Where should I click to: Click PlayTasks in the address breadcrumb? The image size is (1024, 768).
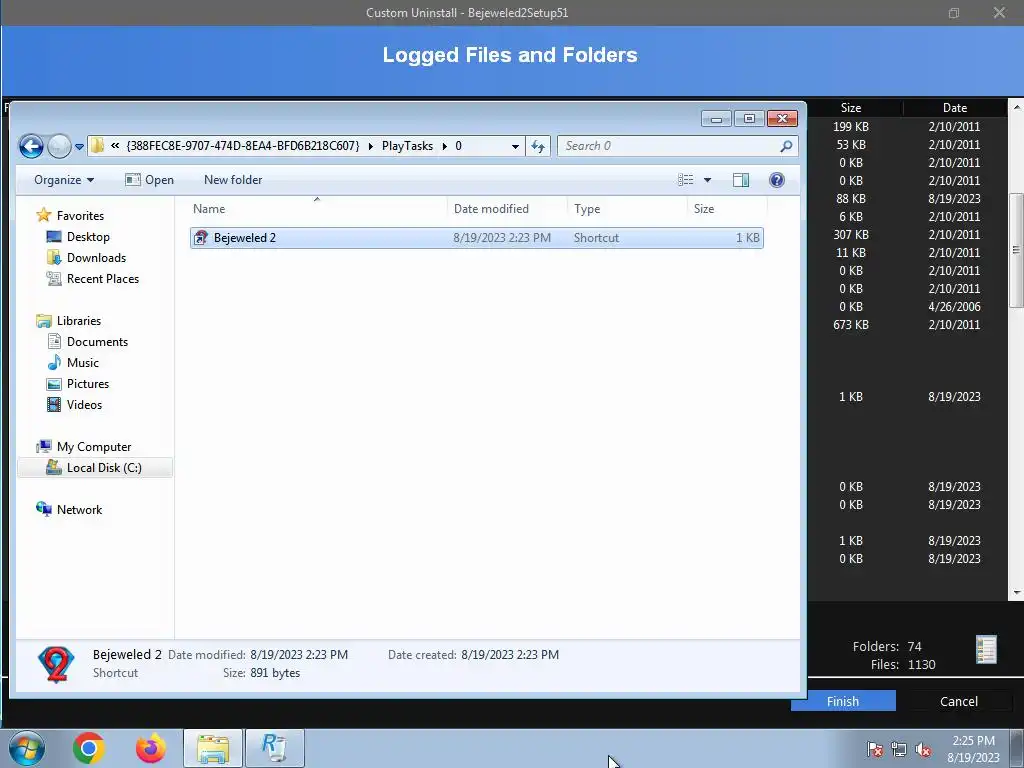click(407, 146)
